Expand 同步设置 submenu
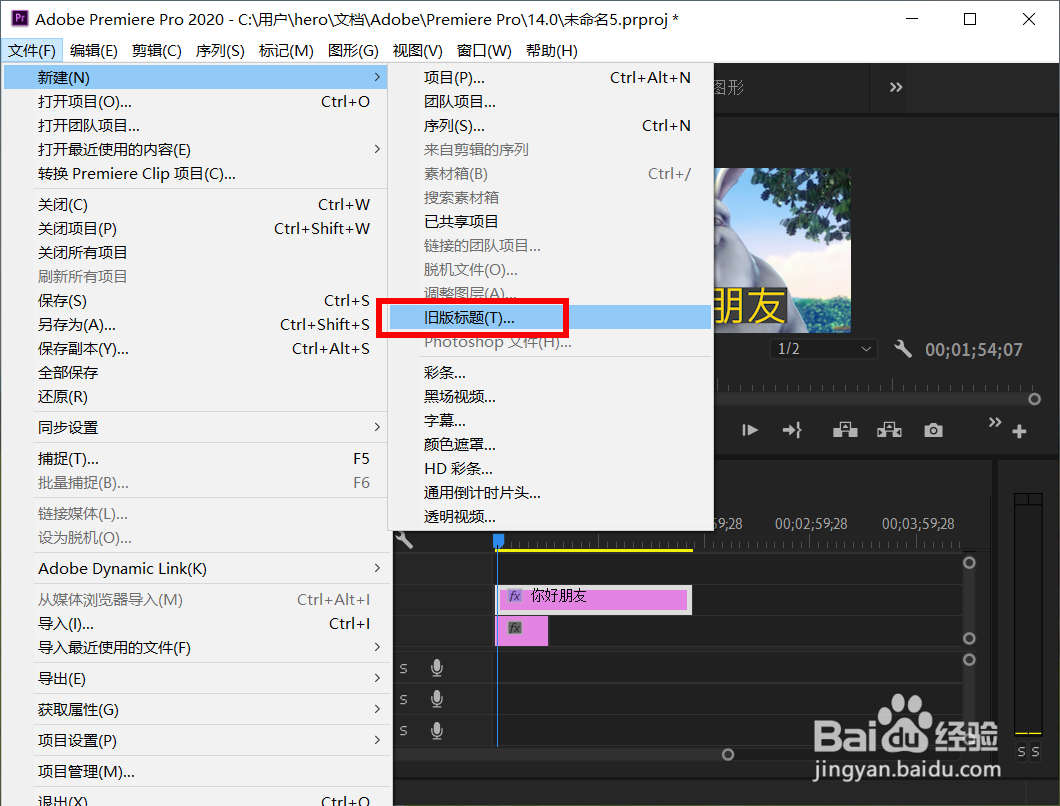Image resolution: width=1060 pixels, height=806 pixels. point(377,427)
